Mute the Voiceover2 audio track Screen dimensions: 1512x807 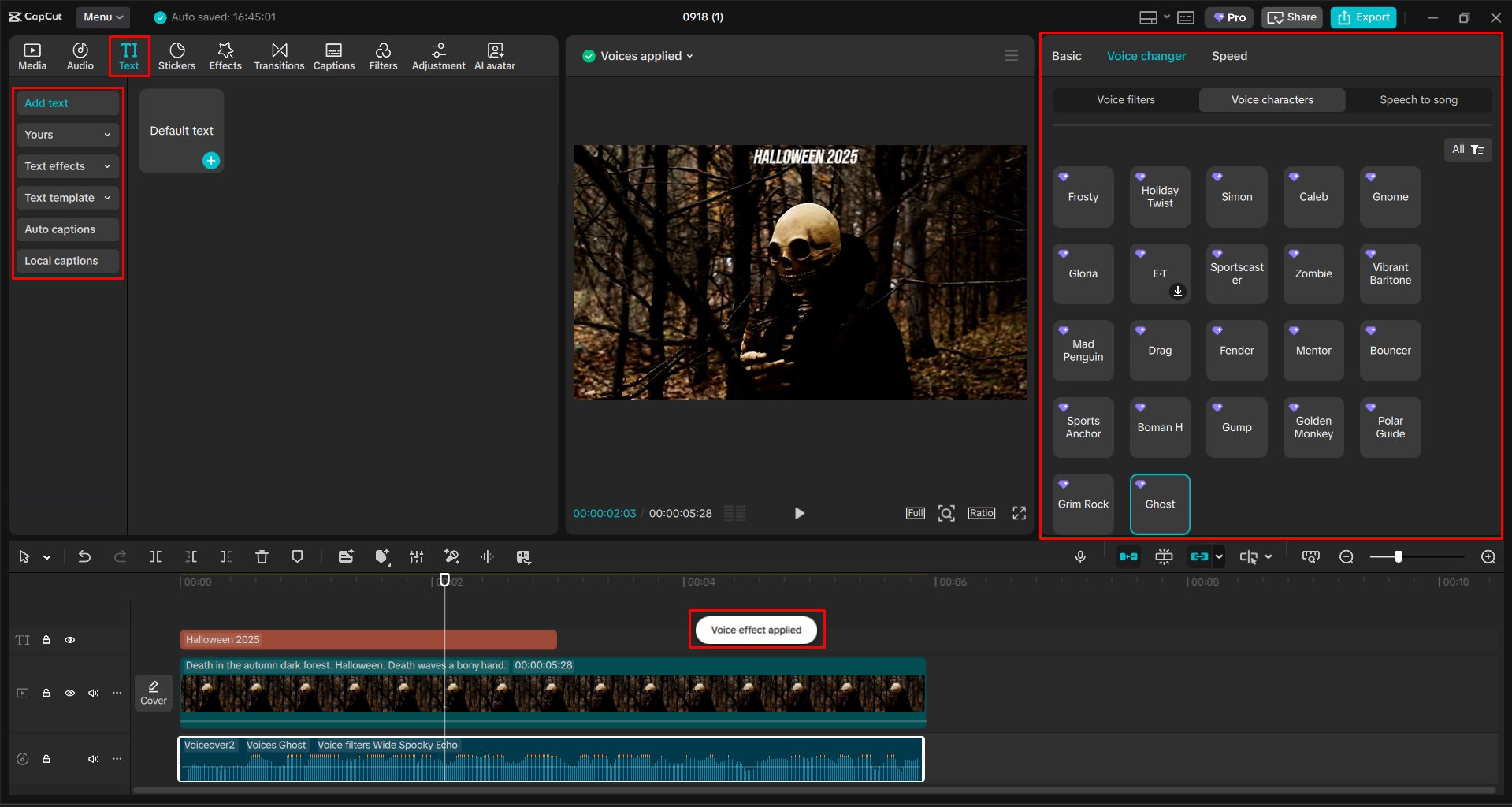pyautogui.click(x=93, y=758)
